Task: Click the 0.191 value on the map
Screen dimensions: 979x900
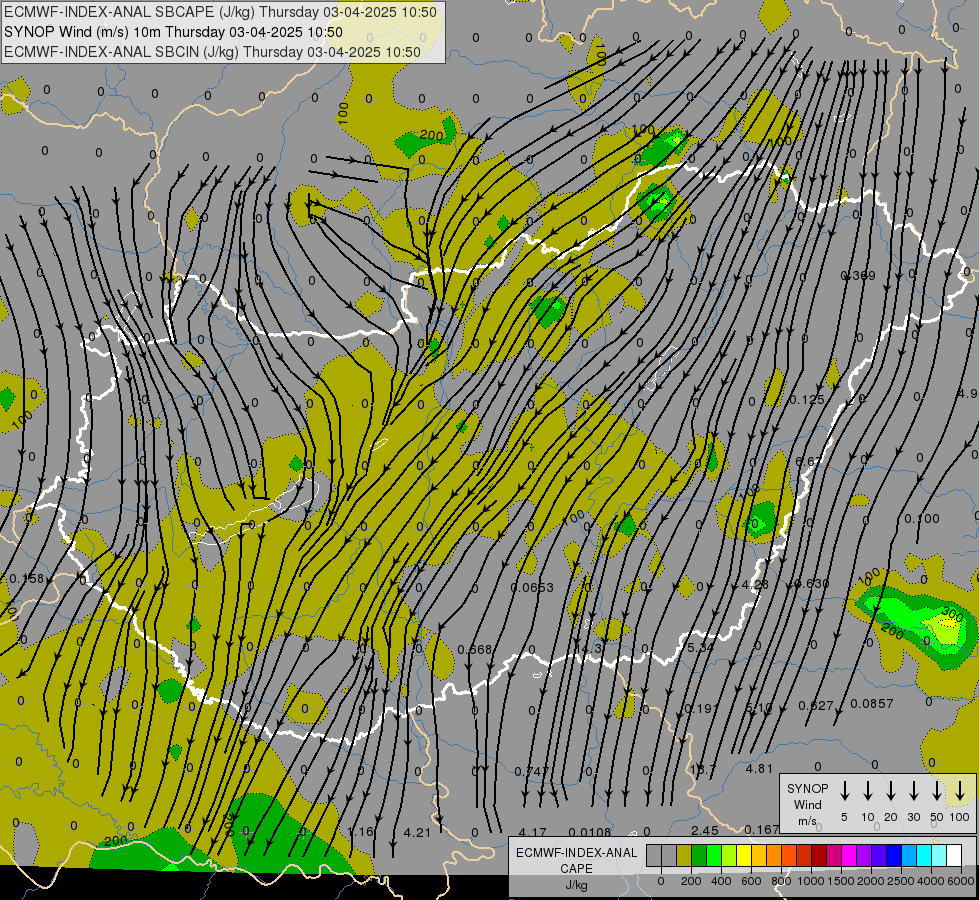Action: coord(702,708)
